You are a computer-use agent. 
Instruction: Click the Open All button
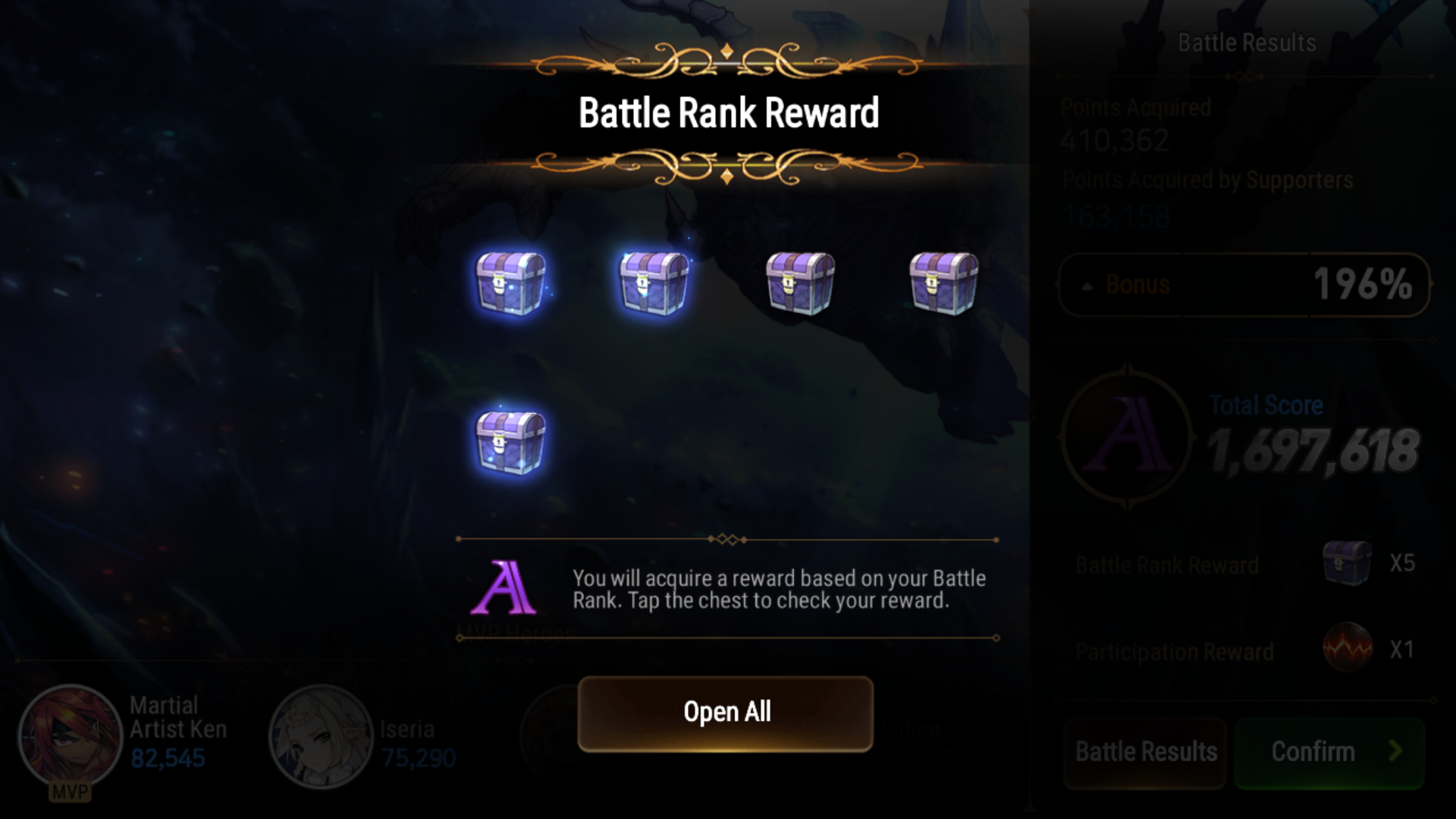(726, 714)
